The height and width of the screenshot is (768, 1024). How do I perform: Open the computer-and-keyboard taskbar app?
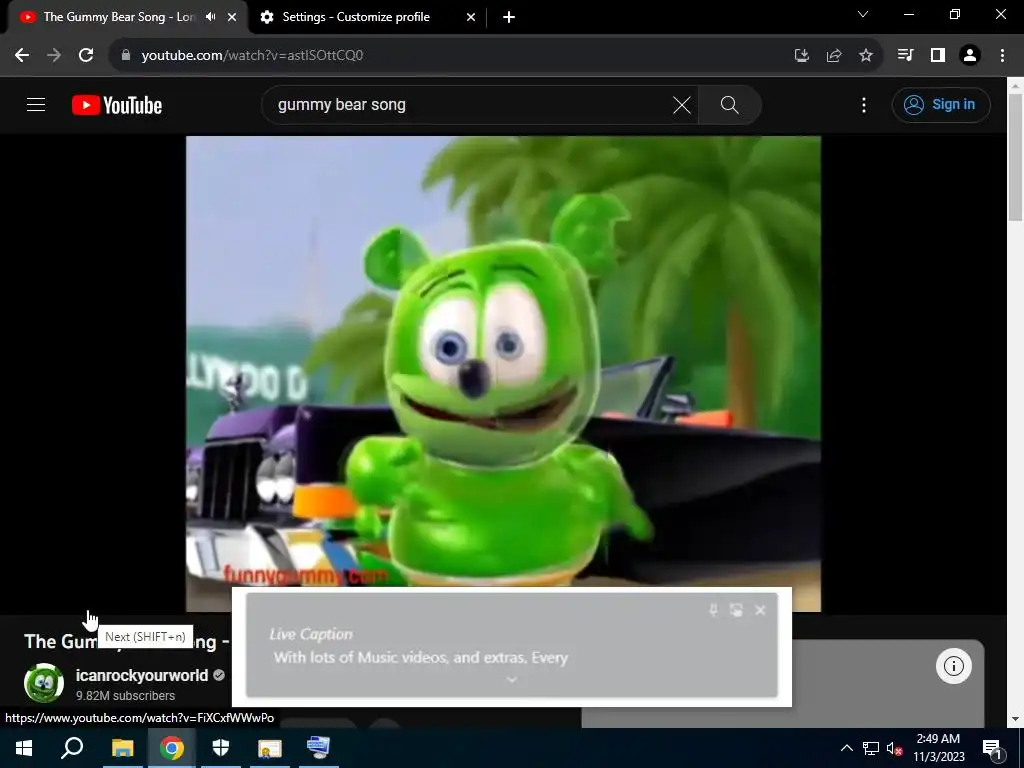(x=318, y=748)
